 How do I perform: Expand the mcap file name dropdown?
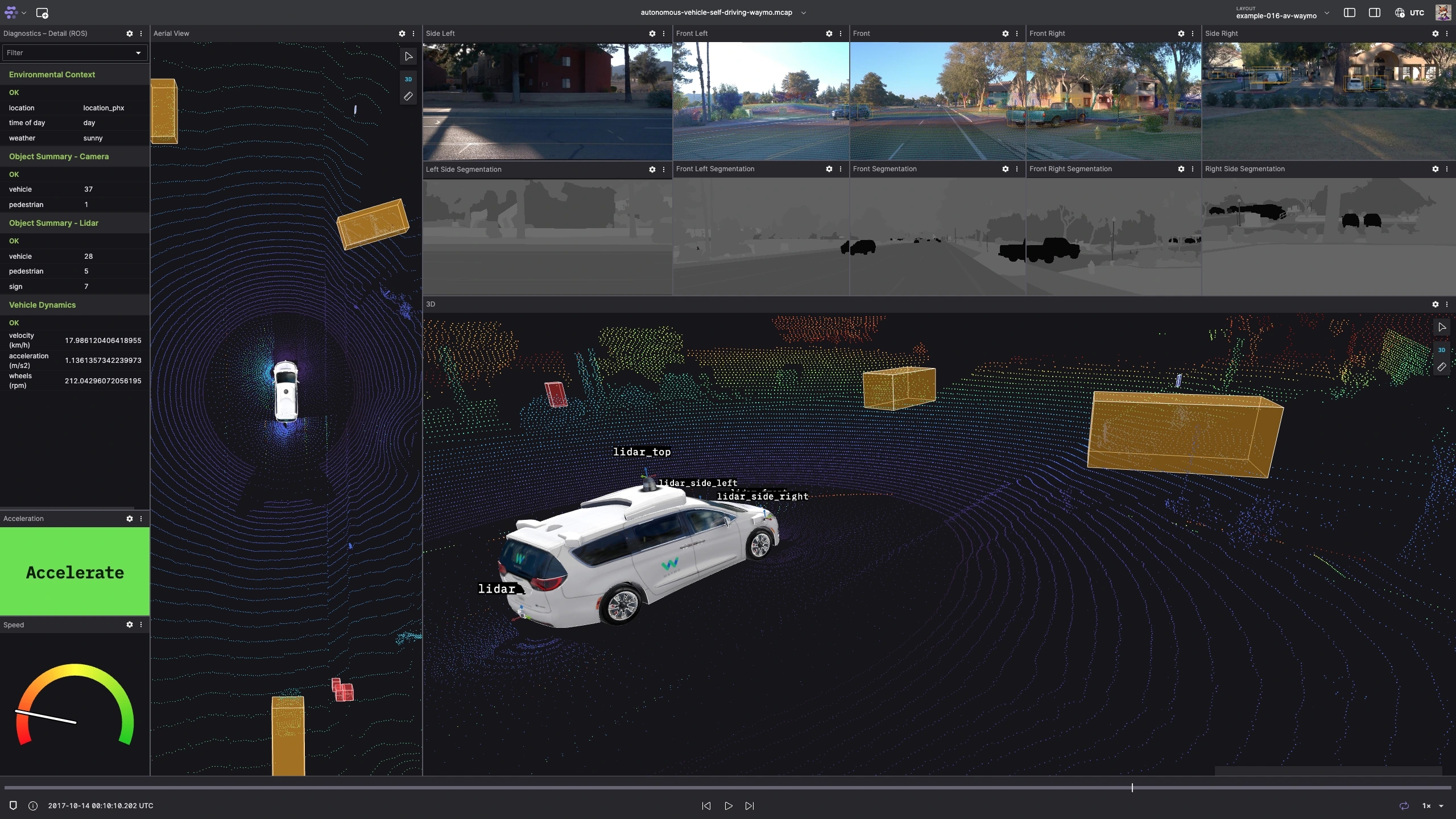pyautogui.click(x=803, y=12)
